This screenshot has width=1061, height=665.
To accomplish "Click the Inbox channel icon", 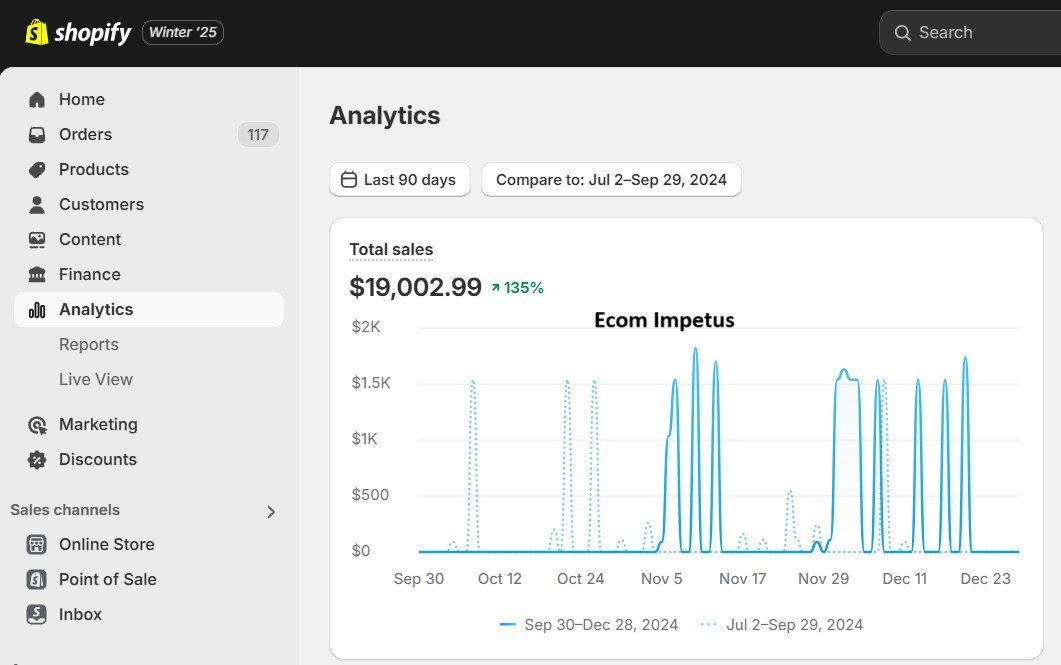I will click(37, 614).
